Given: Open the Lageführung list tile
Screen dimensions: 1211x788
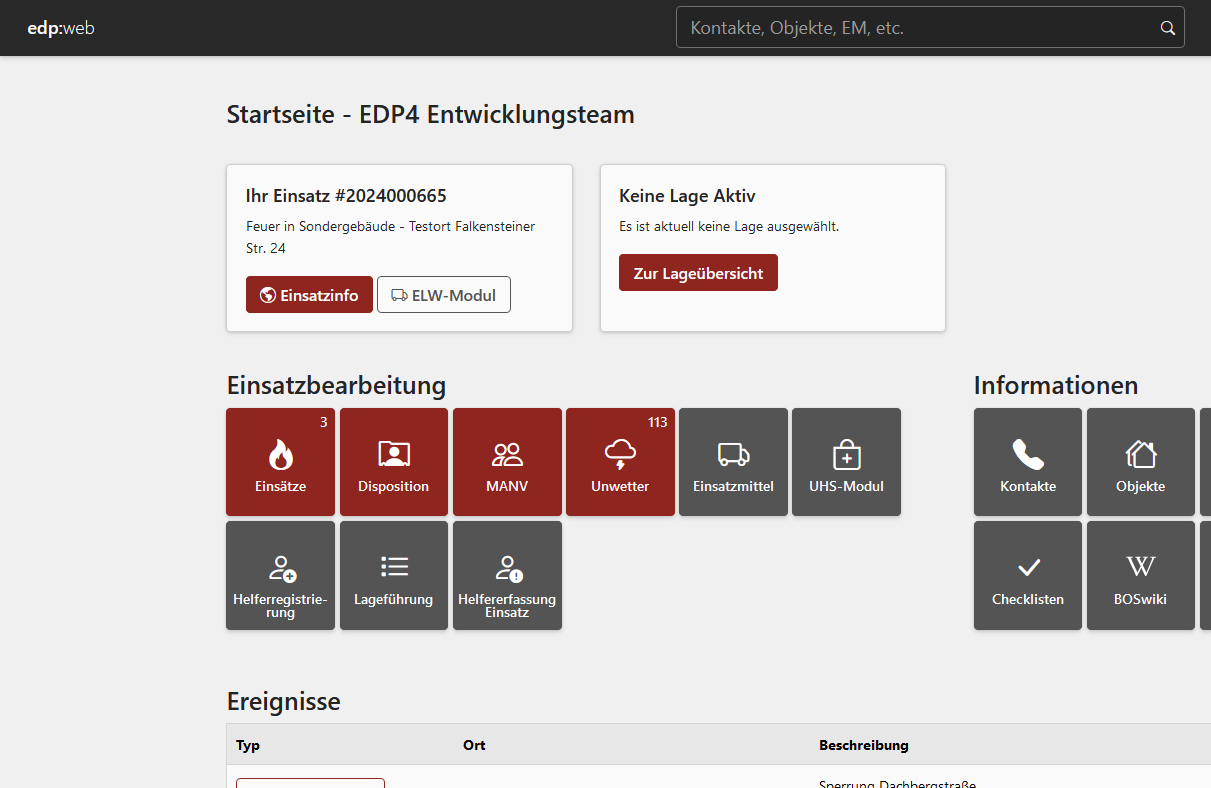Looking at the screenshot, I should pyautogui.click(x=394, y=575).
